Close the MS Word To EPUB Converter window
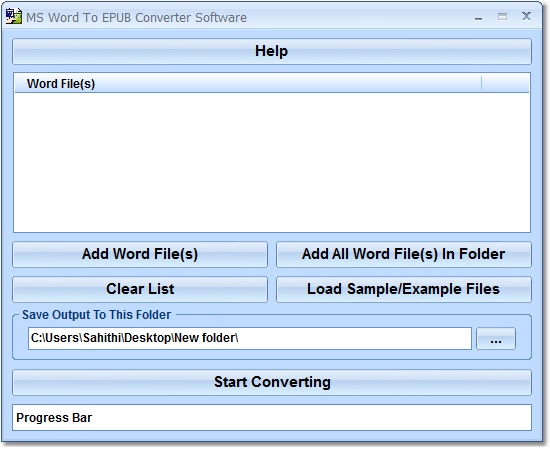The image size is (550, 449). coord(526,16)
